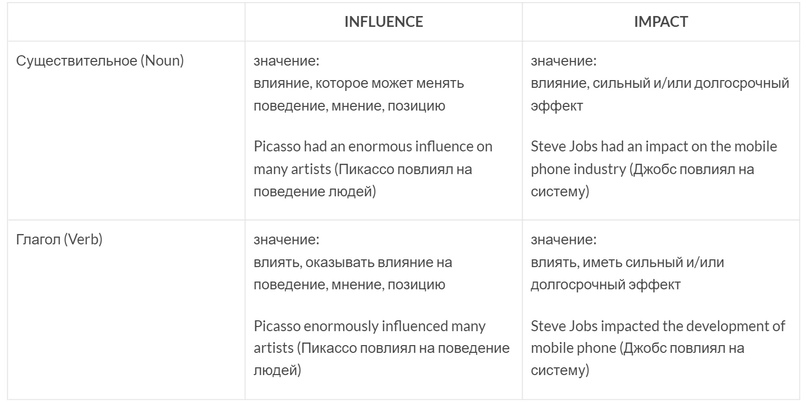Click "phone industry (Джобс повлиял на" text
Screen dimensions: 807x404
pos(642,169)
